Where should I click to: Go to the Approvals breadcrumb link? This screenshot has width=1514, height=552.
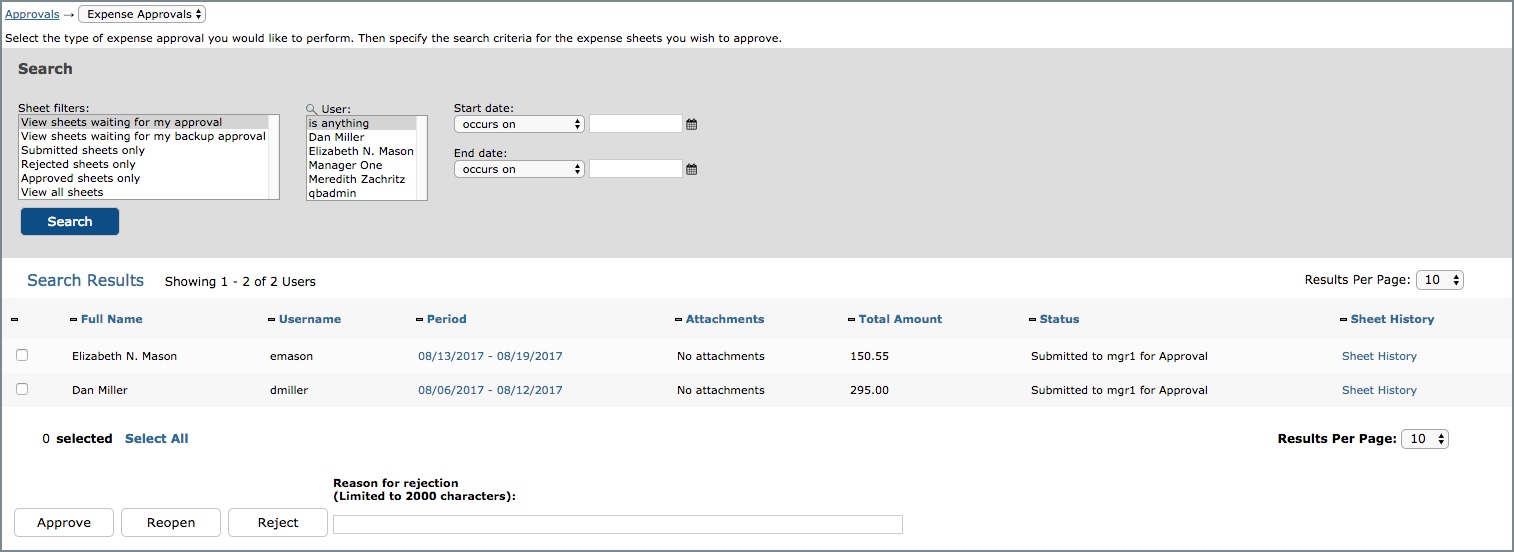point(32,14)
